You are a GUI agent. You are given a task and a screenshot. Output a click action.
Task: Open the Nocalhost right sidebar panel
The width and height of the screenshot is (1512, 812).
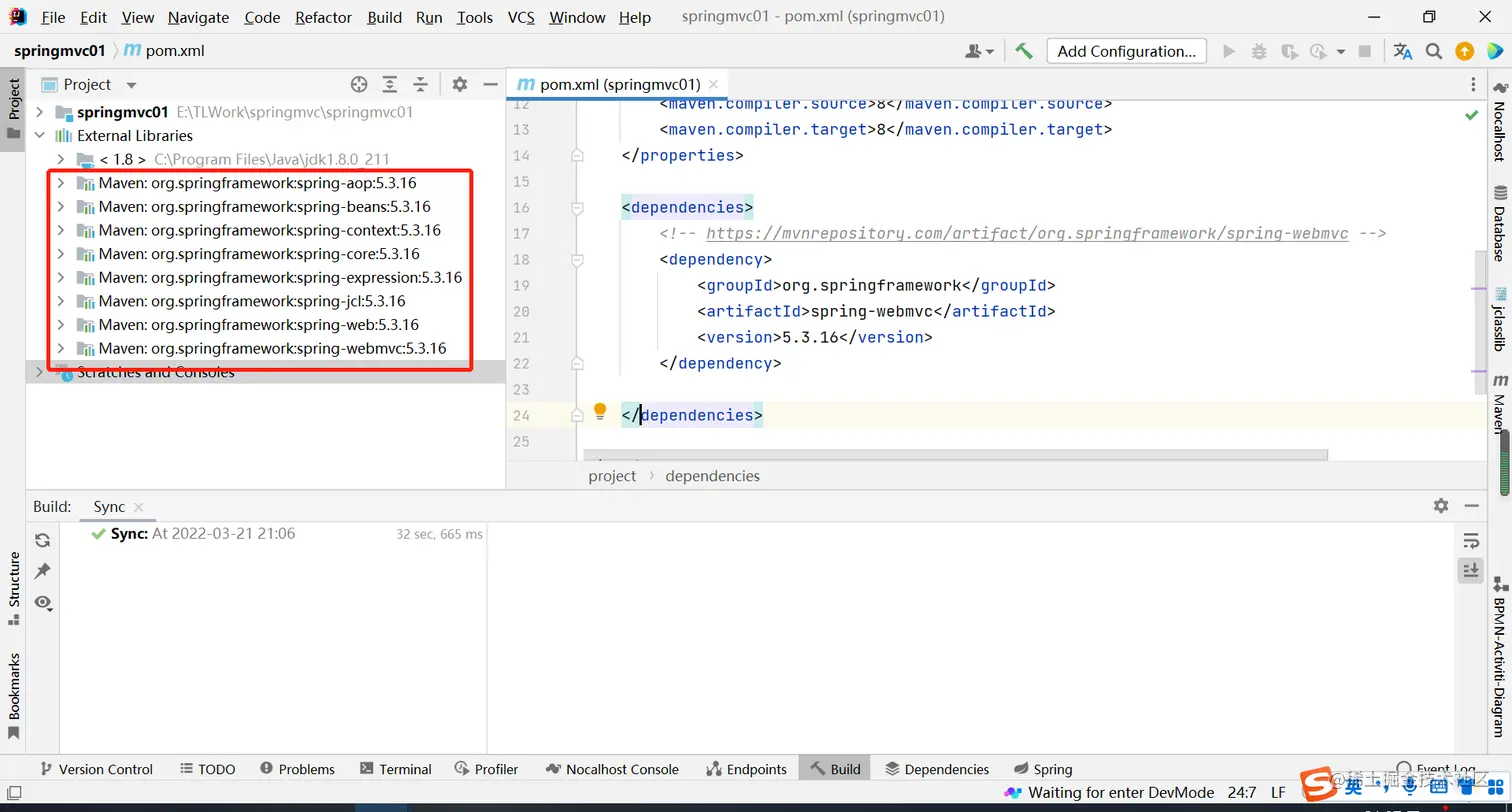pos(1500,120)
